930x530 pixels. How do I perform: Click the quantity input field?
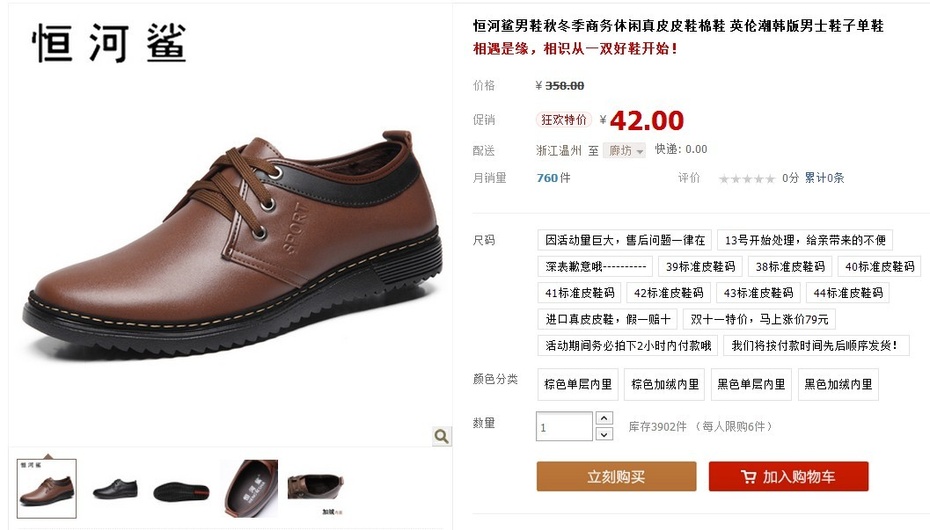click(564, 426)
